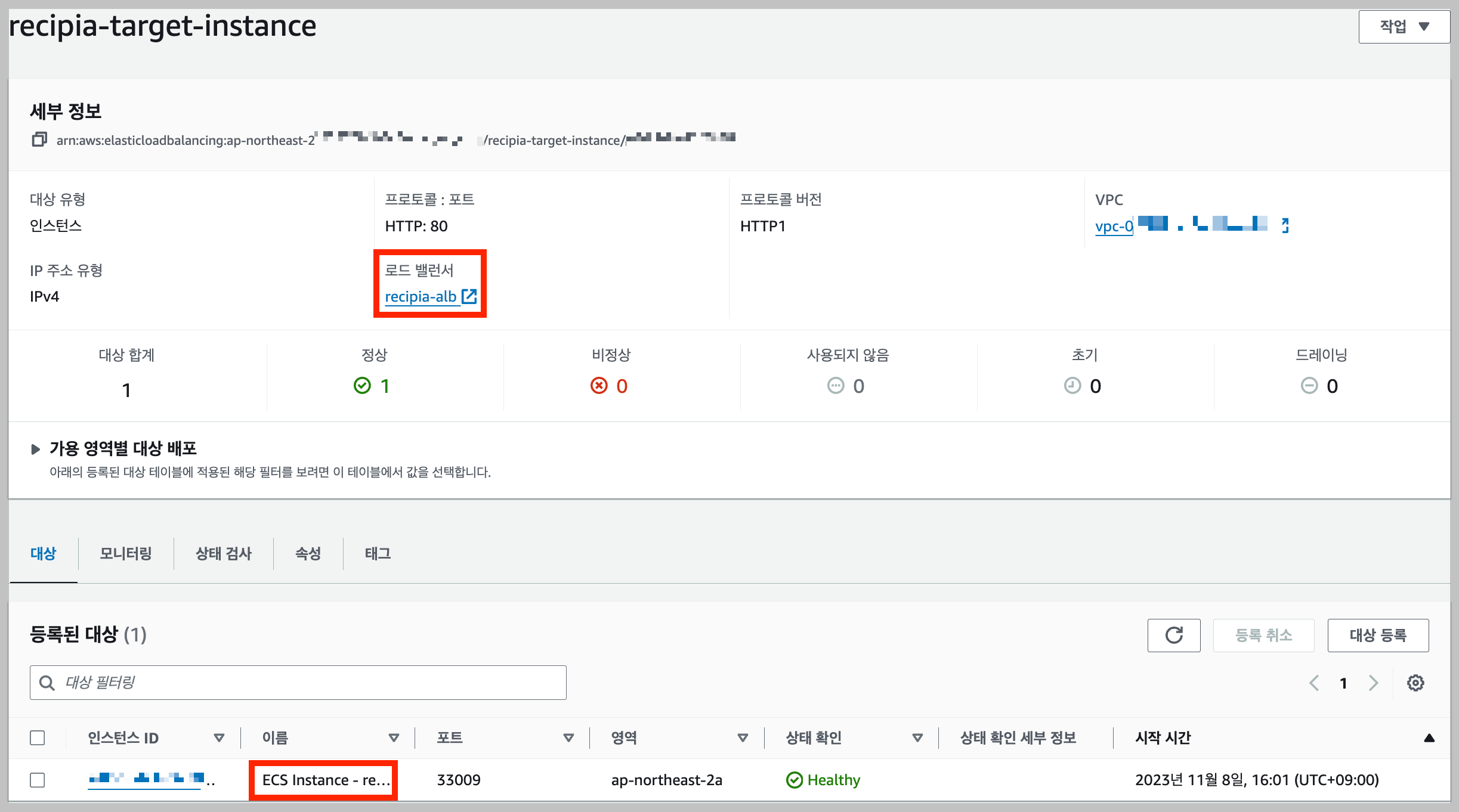Sort by 상태 확인 column arrow
This screenshot has height=812, width=1459.
point(917,738)
